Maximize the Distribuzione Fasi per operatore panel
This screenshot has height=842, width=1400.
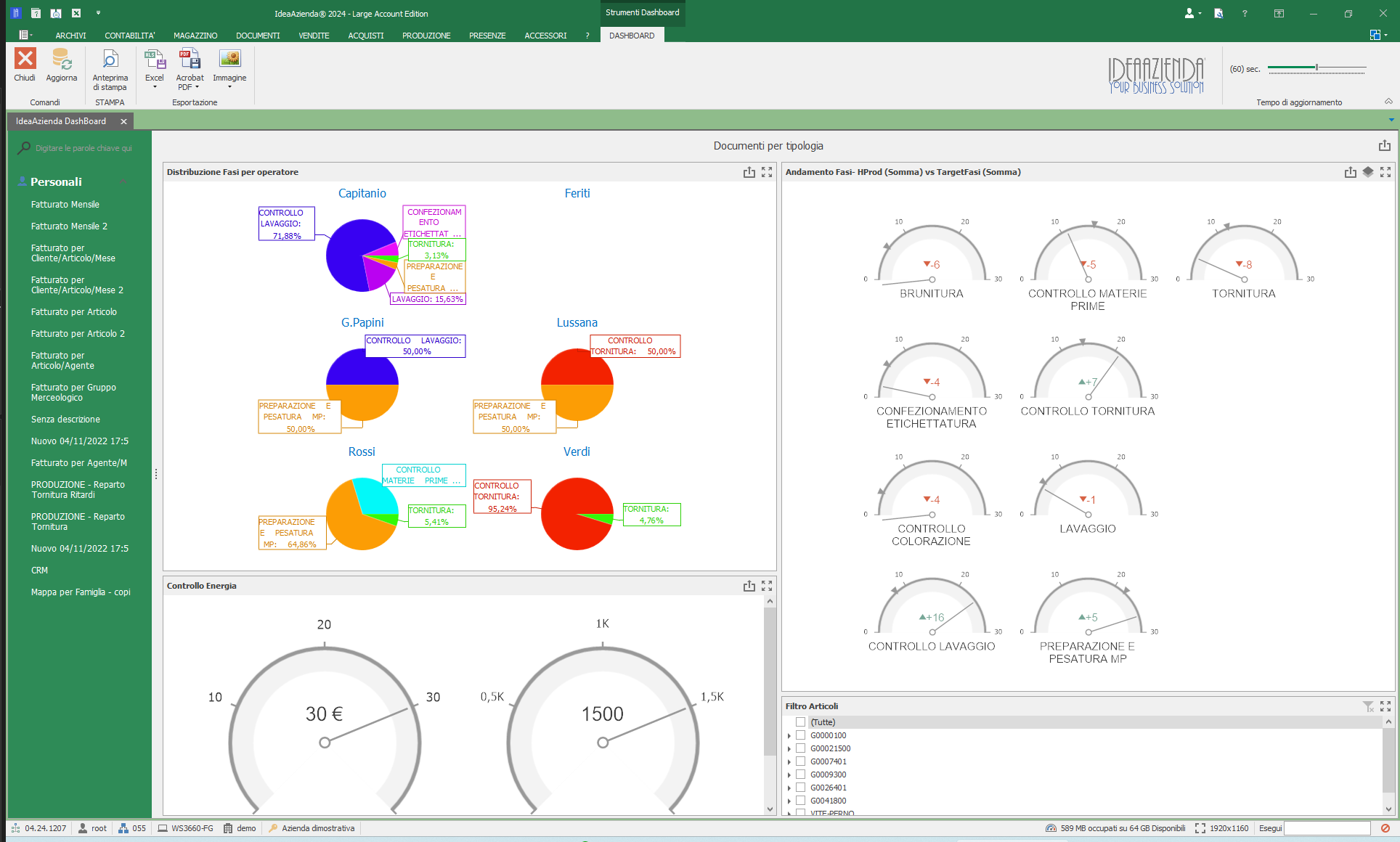point(767,172)
